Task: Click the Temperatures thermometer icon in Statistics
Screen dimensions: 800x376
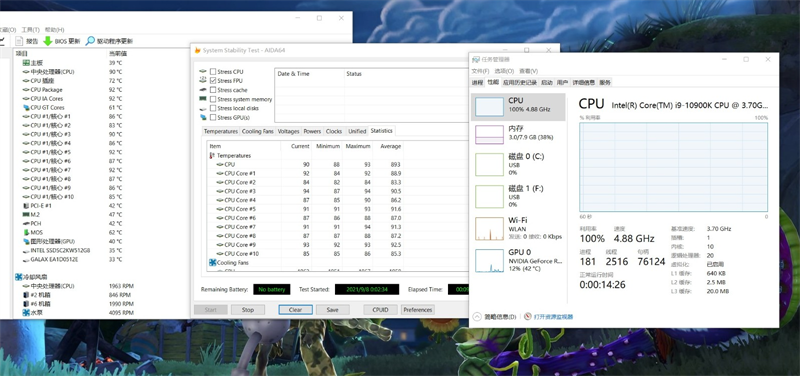Action: [x=212, y=156]
